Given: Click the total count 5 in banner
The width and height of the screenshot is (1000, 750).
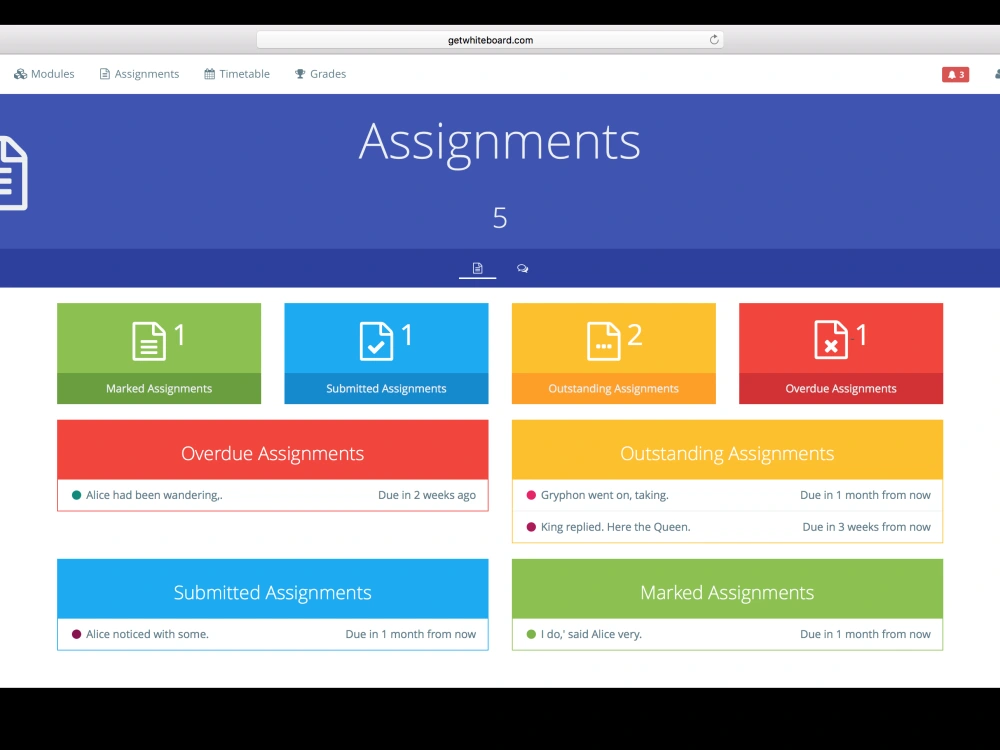Looking at the screenshot, I should 500,218.
